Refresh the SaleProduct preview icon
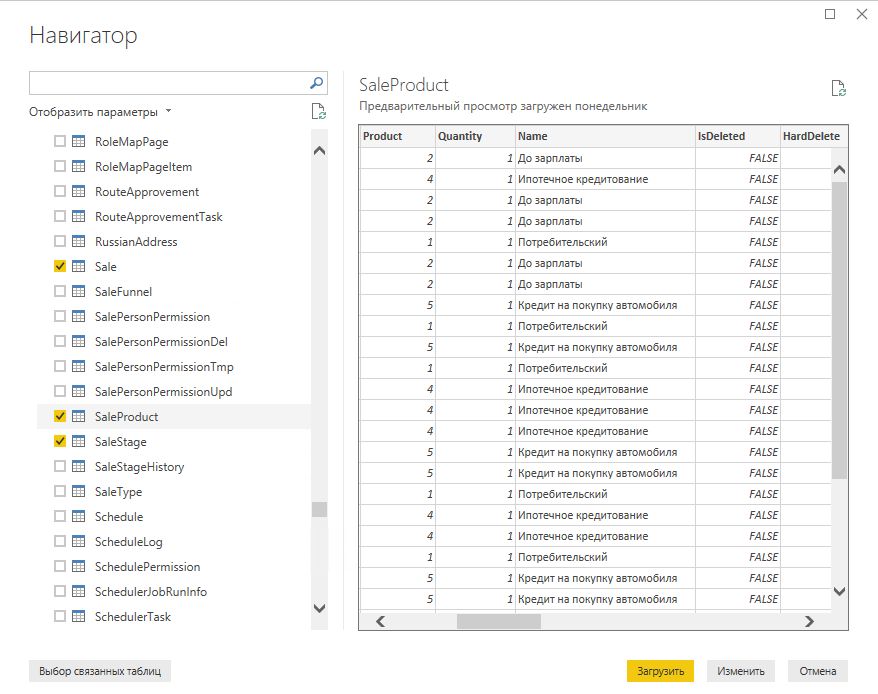The width and height of the screenshot is (878, 694). click(838, 89)
